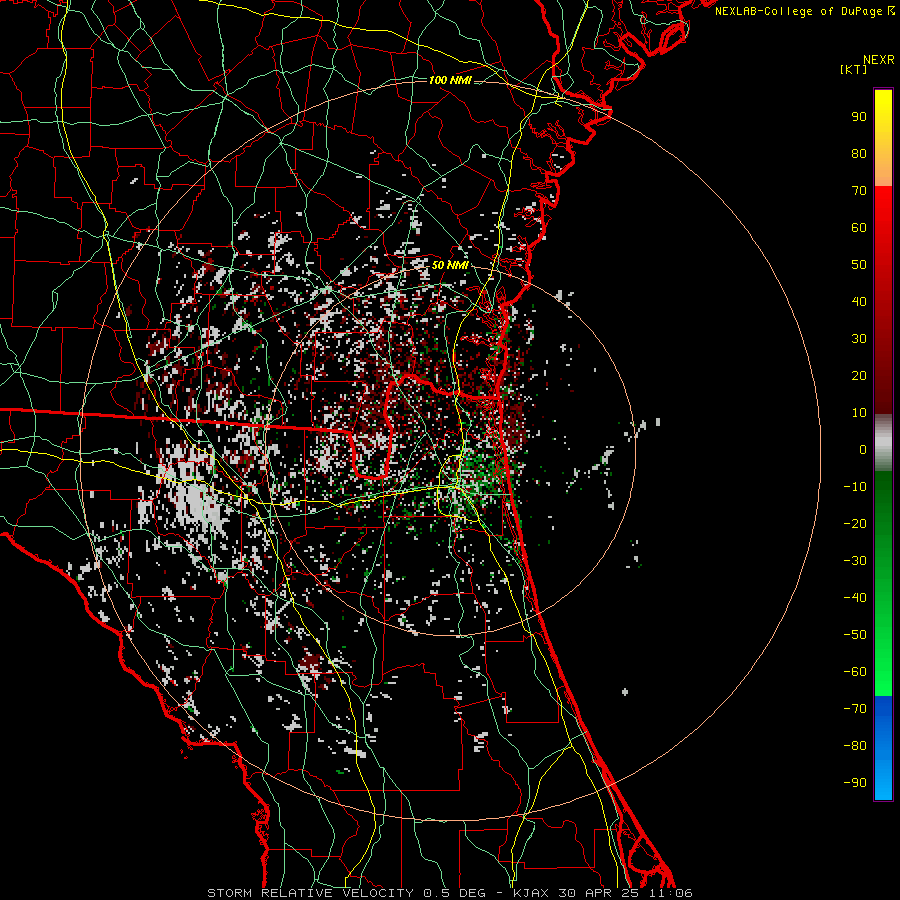The image size is (900, 900).
Task: Pick the light orange segment of the color bar
Action: (x=883, y=172)
